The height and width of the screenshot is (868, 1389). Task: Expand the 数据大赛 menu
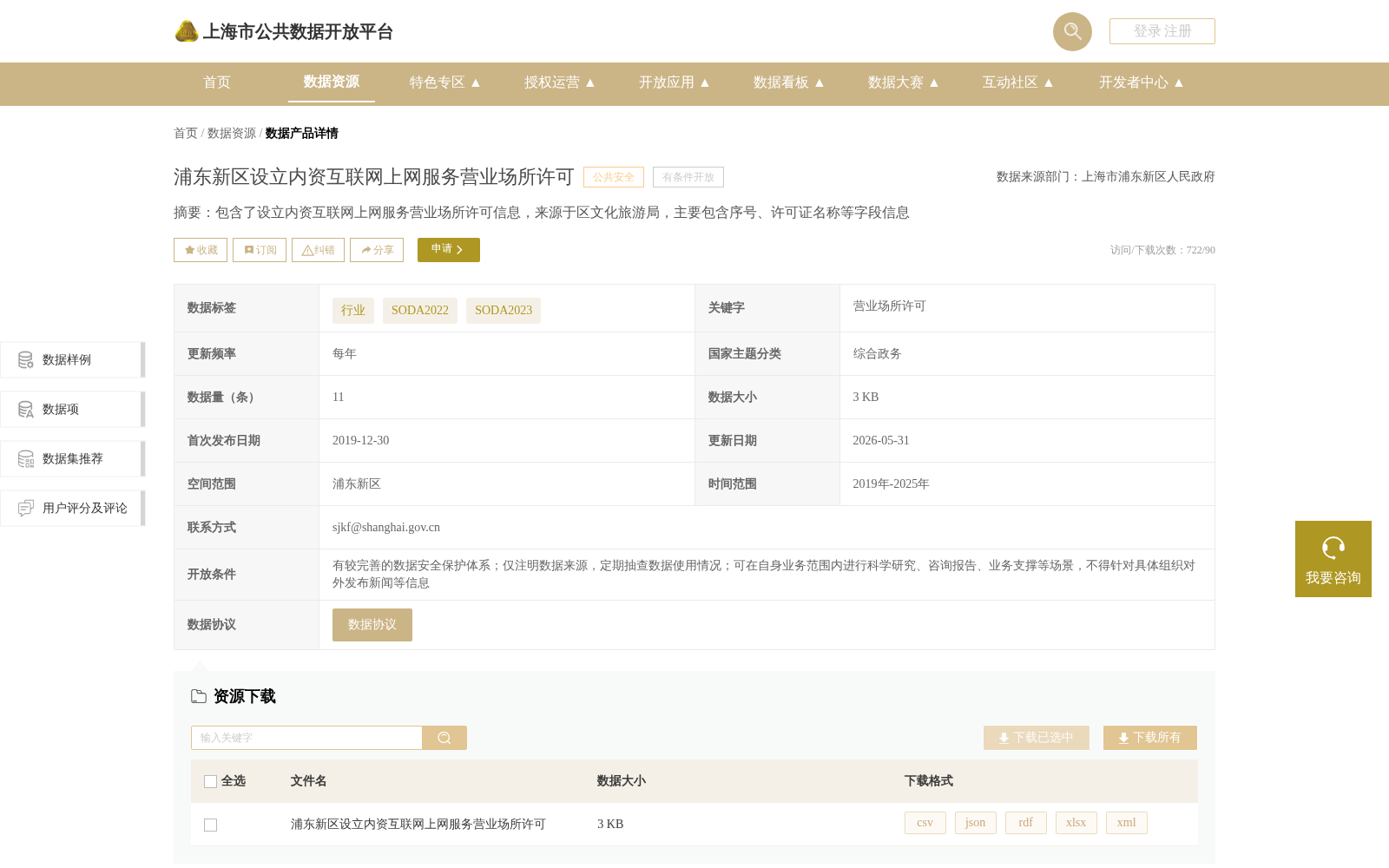pos(903,82)
